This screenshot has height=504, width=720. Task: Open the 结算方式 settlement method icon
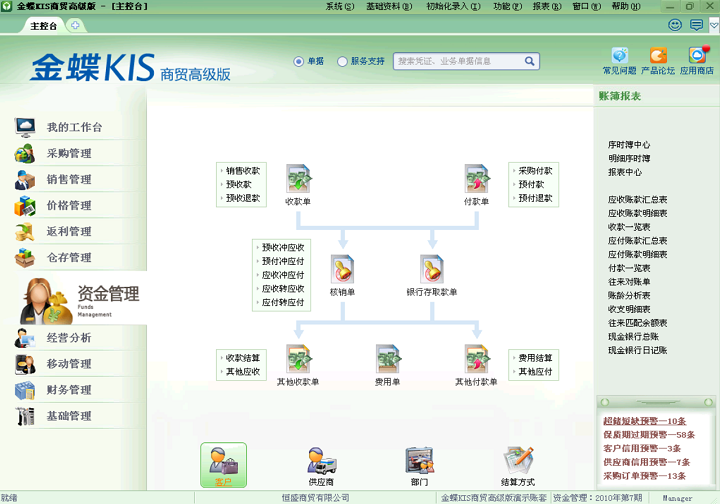coord(518,461)
